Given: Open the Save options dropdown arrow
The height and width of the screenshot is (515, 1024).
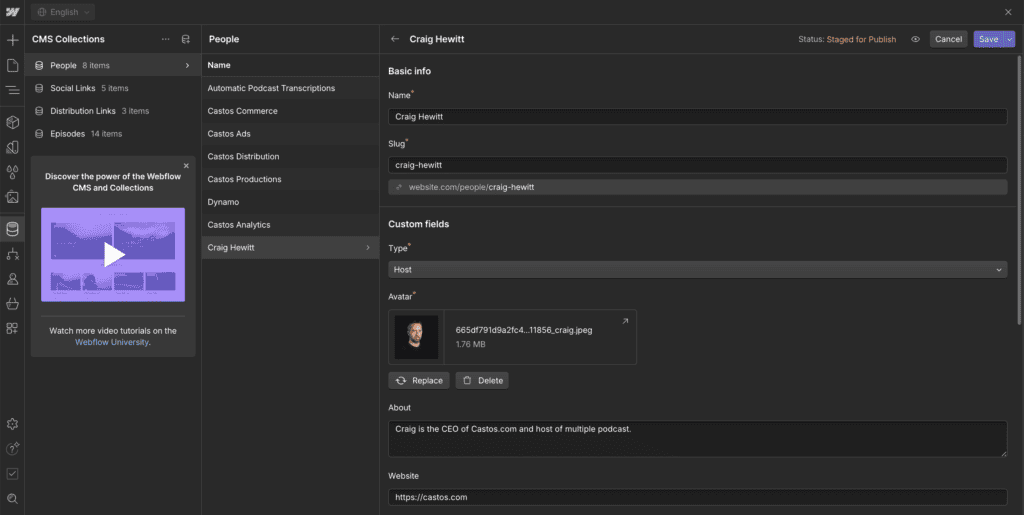Looking at the screenshot, I should point(1009,39).
